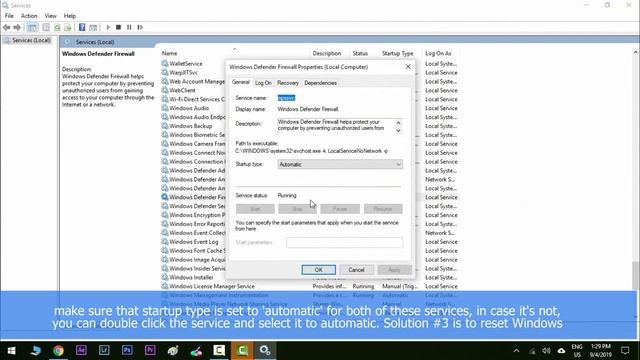The height and width of the screenshot is (360, 640).
Task: Open Adobe After Effects from the taskbar
Action: (81, 351)
